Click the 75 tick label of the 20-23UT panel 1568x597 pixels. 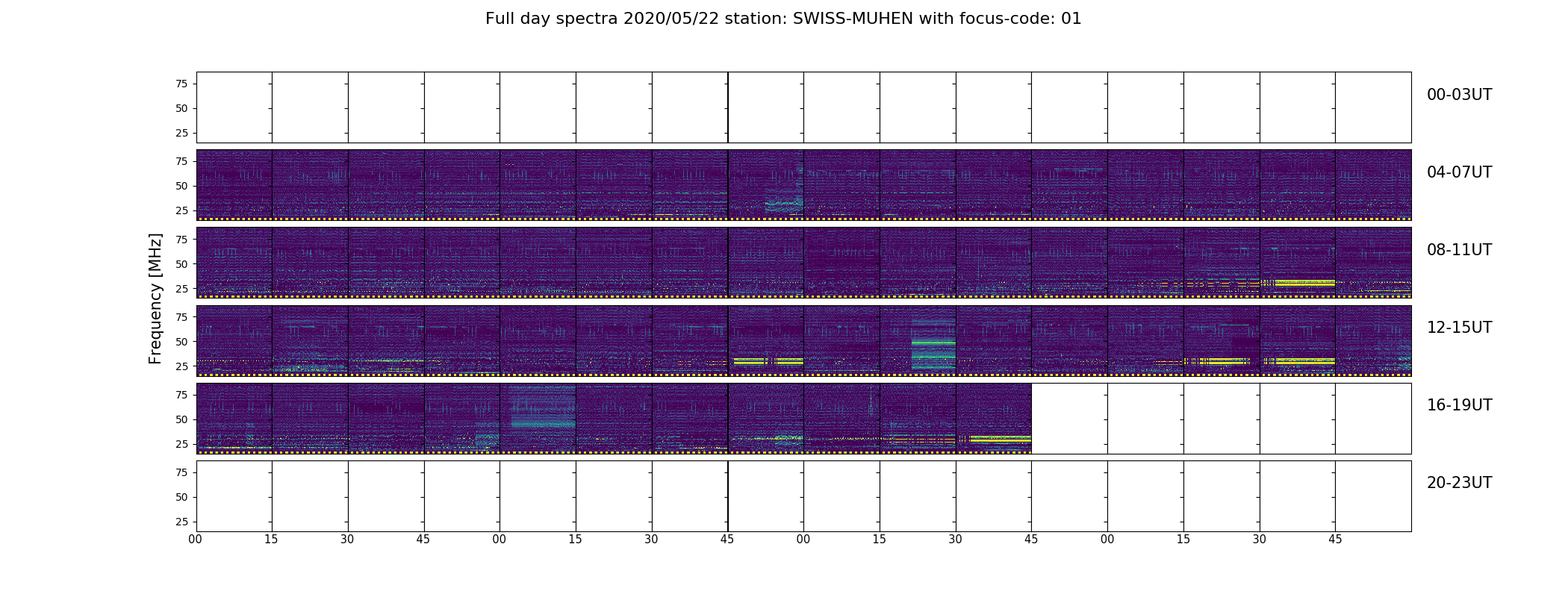pyautogui.click(x=181, y=472)
